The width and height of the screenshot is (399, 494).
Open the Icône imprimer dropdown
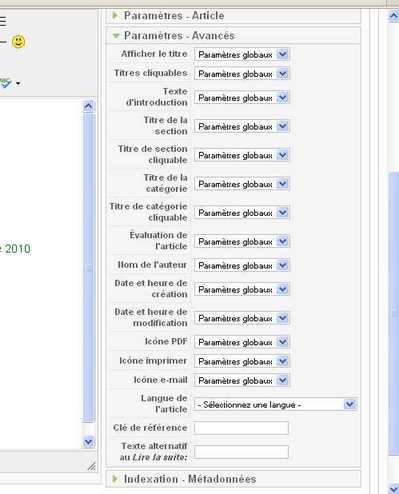(242, 361)
